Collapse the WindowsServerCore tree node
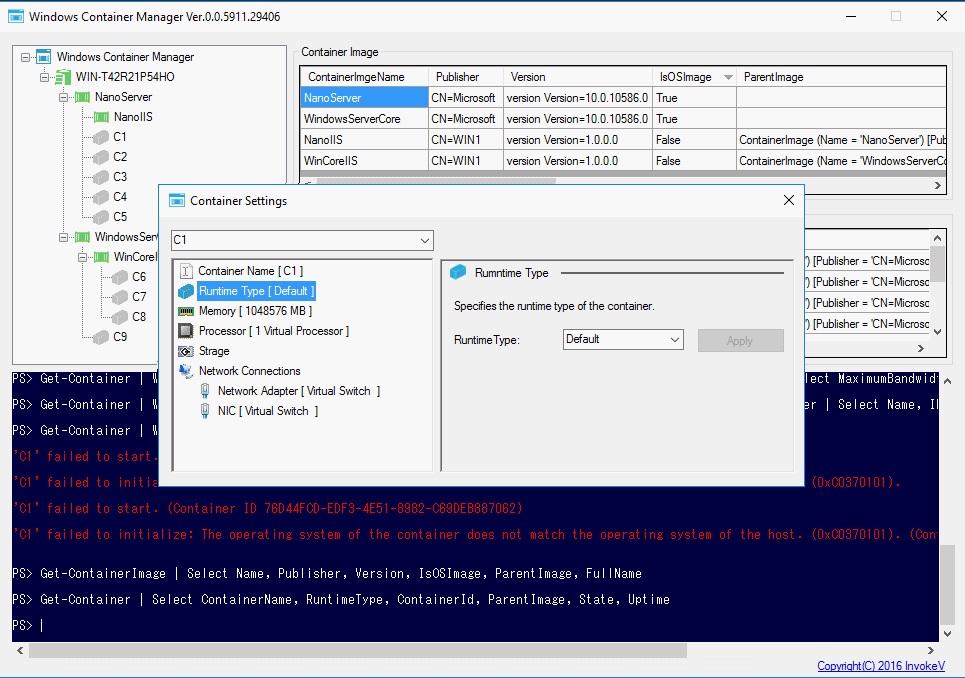This screenshot has width=965, height=678. pos(63,237)
